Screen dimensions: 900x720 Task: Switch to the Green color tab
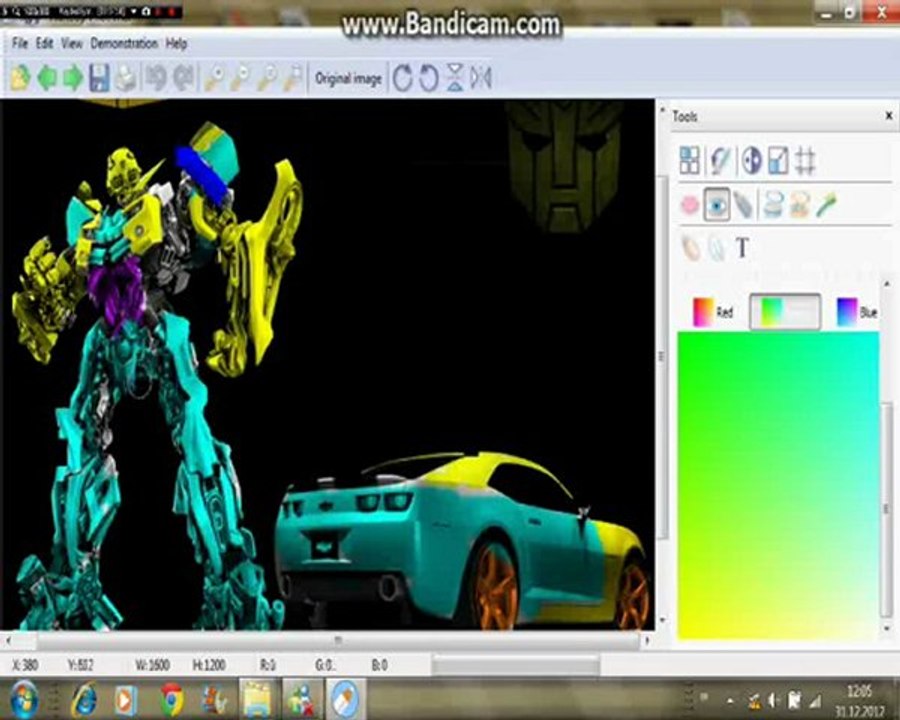click(785, 312)
